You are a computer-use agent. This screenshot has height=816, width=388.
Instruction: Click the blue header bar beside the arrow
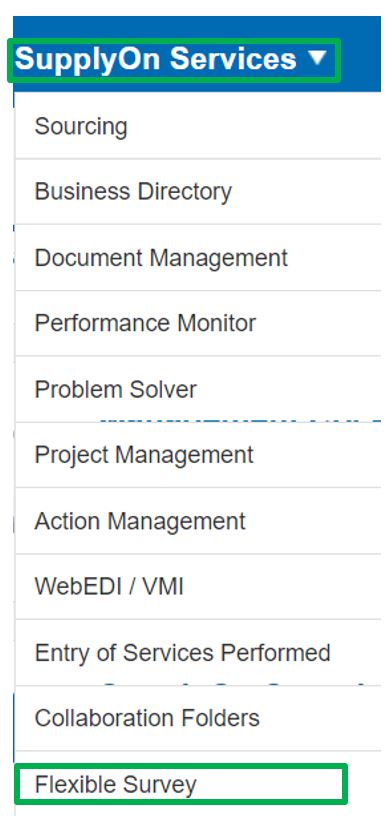(360, 54)
